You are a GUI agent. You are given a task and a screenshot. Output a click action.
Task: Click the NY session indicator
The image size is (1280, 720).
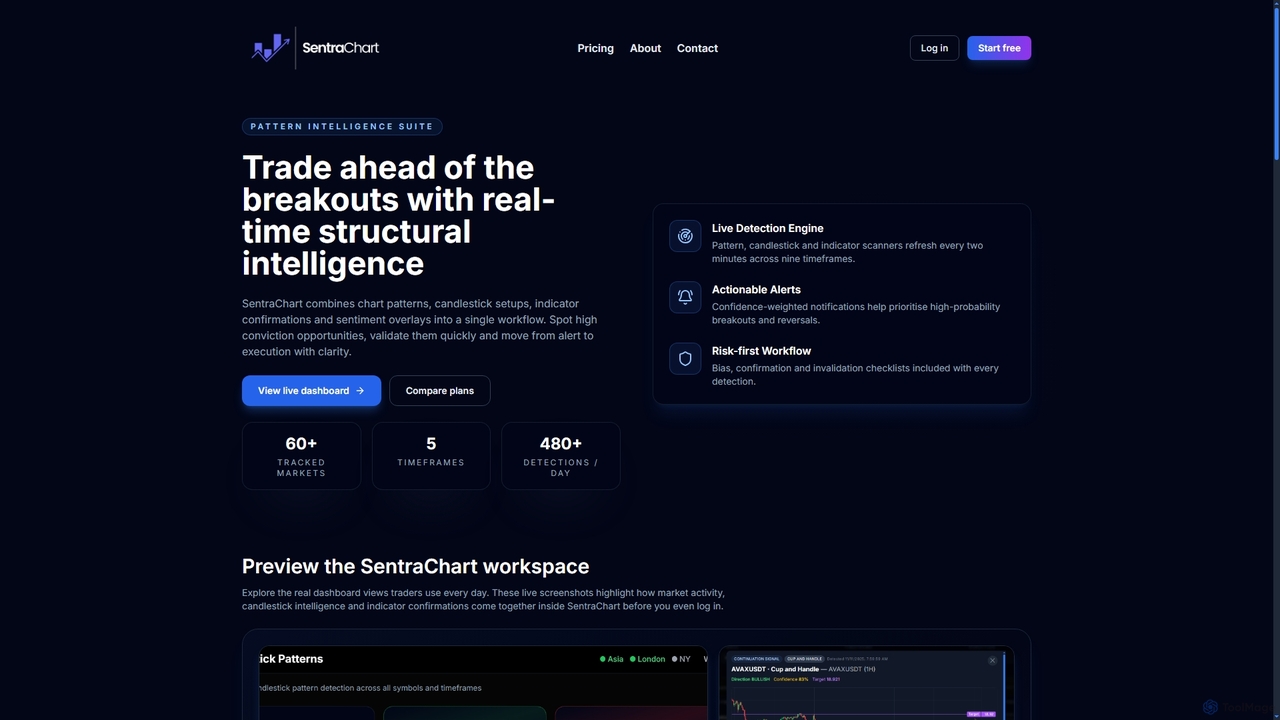tap(681, 659)
